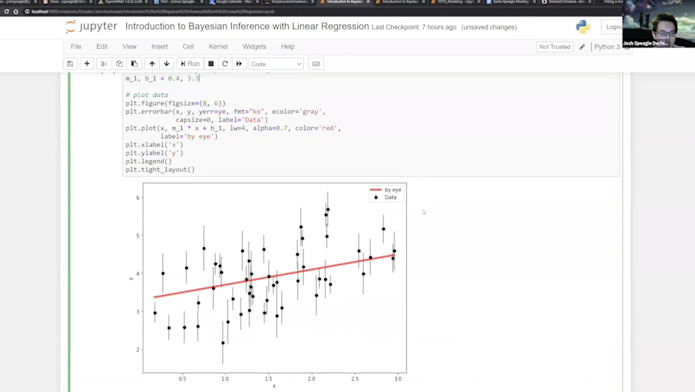Viewport: 695px width, 392px height.
Task: Cut the selected cell with the scissors icon
Action: (104, 64)
